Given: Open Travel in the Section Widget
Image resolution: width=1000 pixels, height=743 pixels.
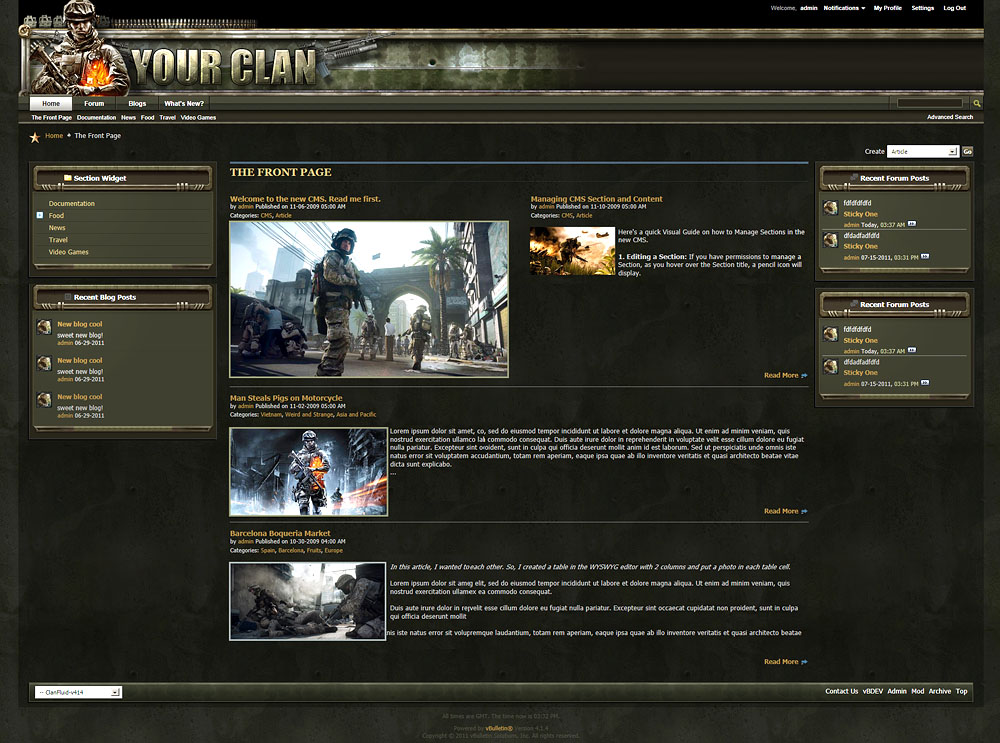Looking at the screenshot, I should pyautogui.click(x=58, y=240).
